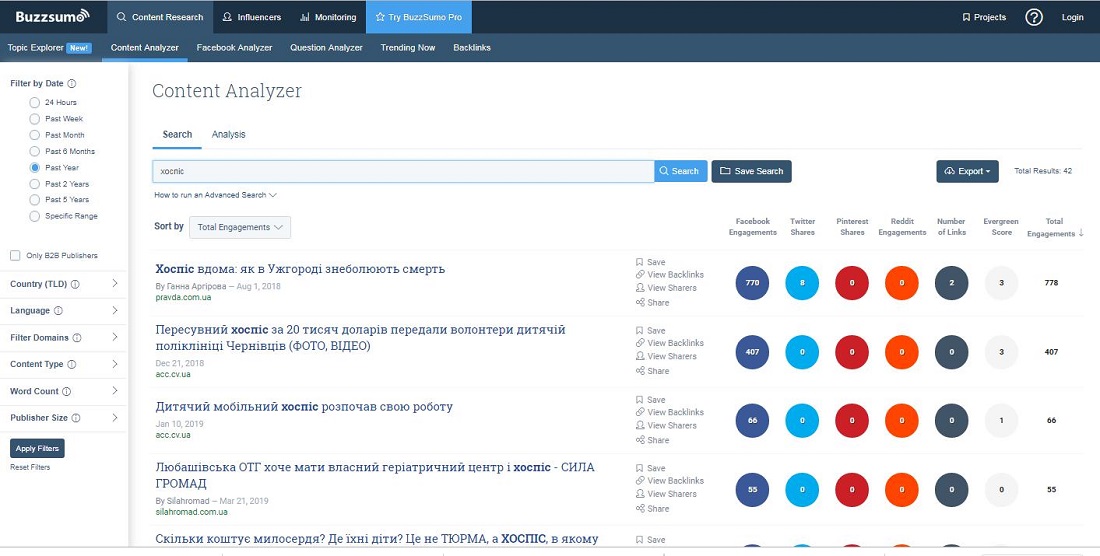The height and width of the screenshot is (556, 1100).
Task: Select the Past 5 Years date filter
Action: point(34,200)
